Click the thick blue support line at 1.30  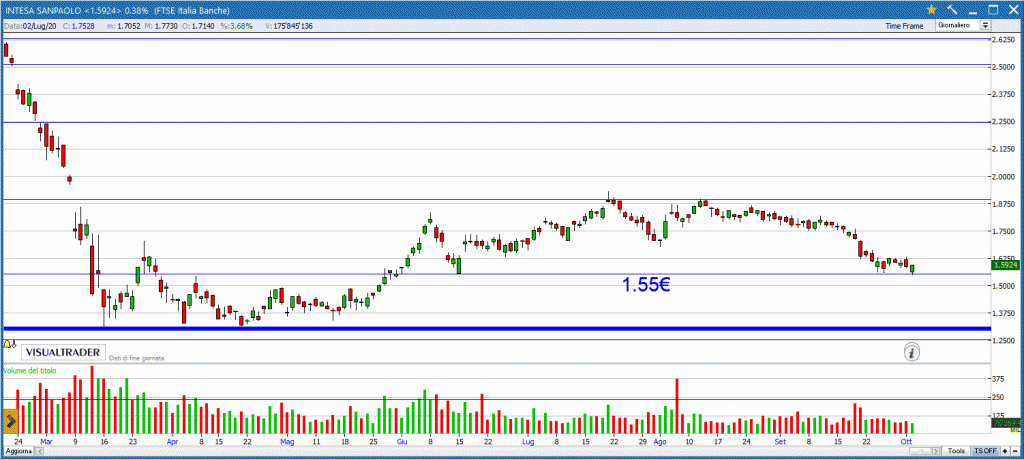coord(496,328)
